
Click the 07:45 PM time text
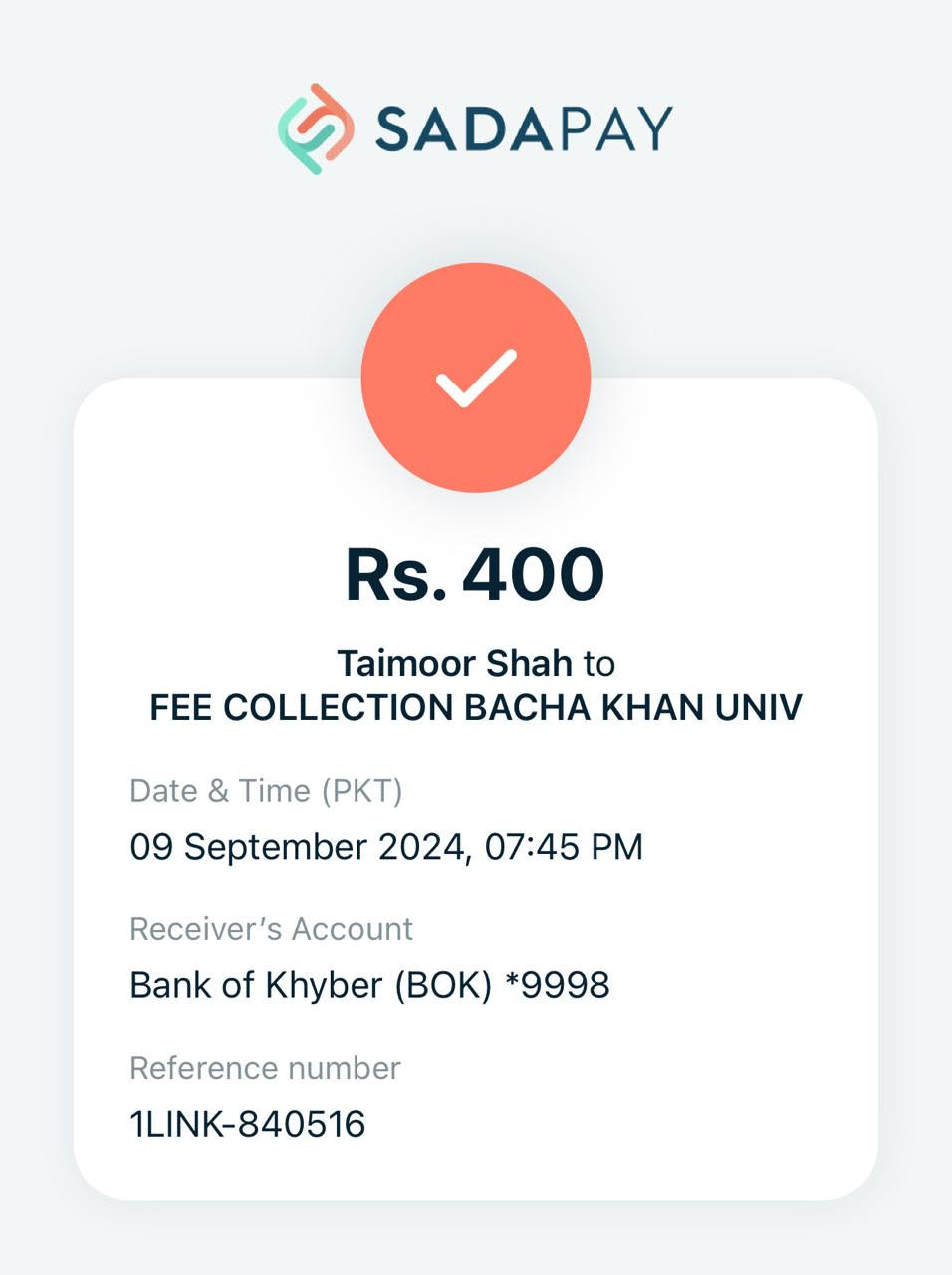point(564,847)
